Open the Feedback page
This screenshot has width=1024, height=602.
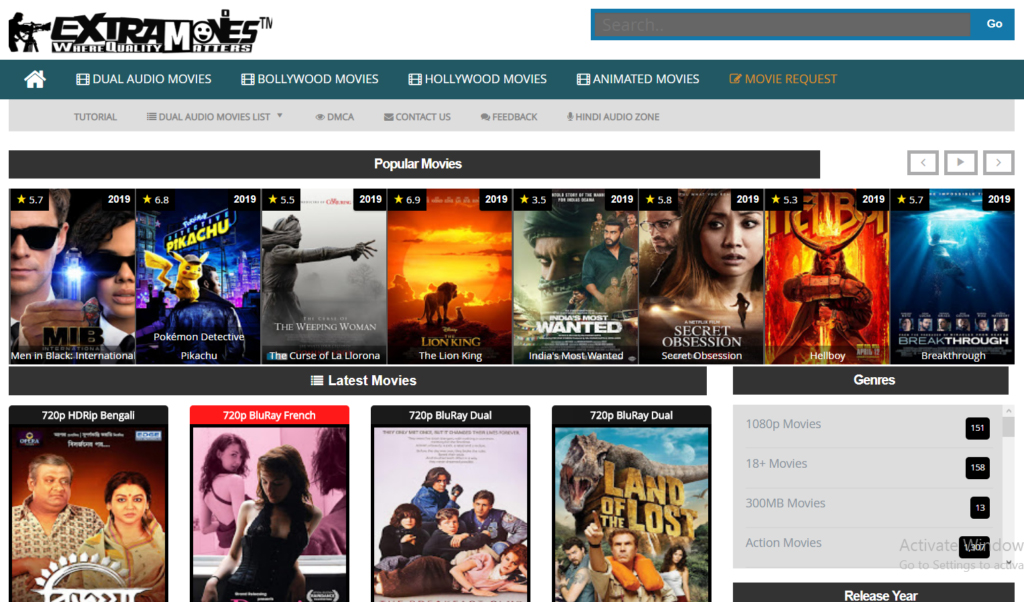[x=509, y=117]
